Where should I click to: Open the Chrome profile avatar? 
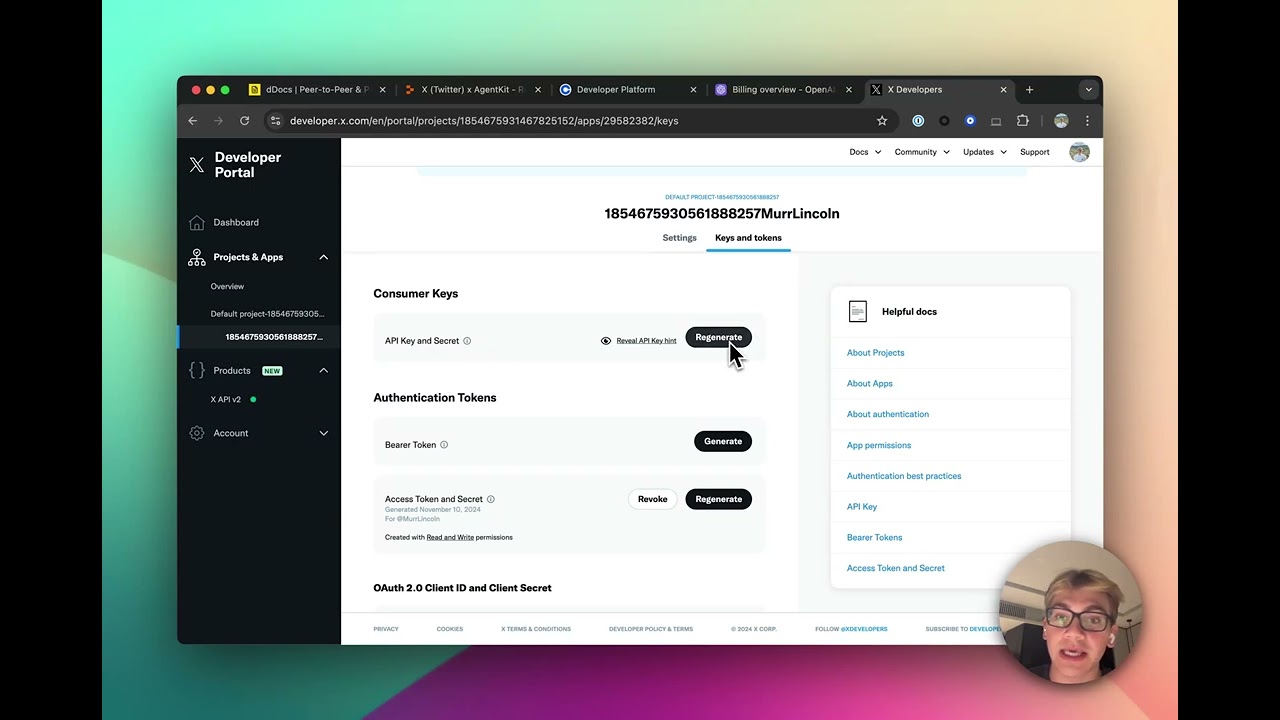(x=1061, y=121)
